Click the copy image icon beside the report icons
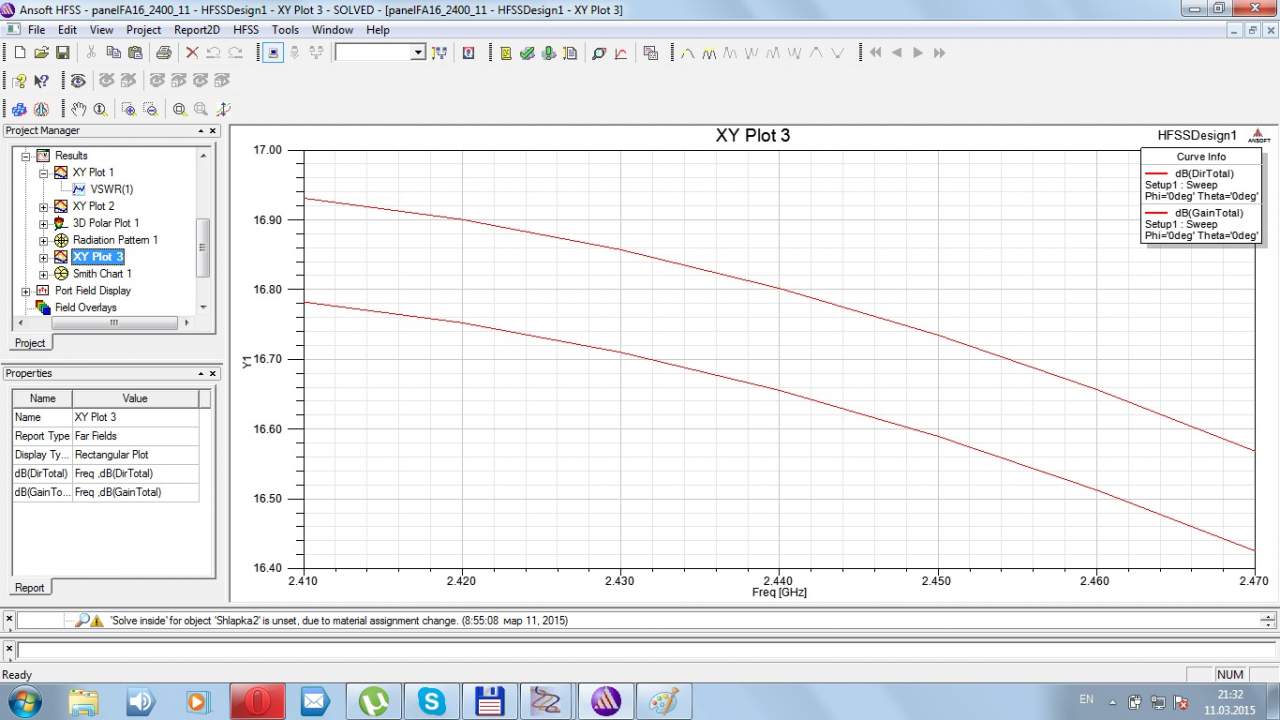 pos(651,53)
